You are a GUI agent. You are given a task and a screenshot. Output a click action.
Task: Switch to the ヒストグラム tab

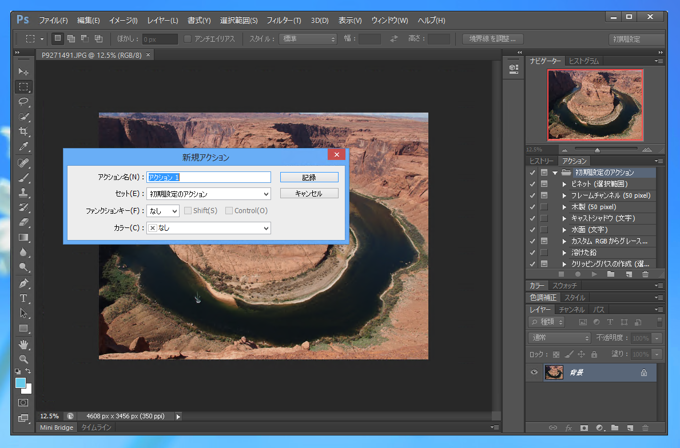[584, 61]
